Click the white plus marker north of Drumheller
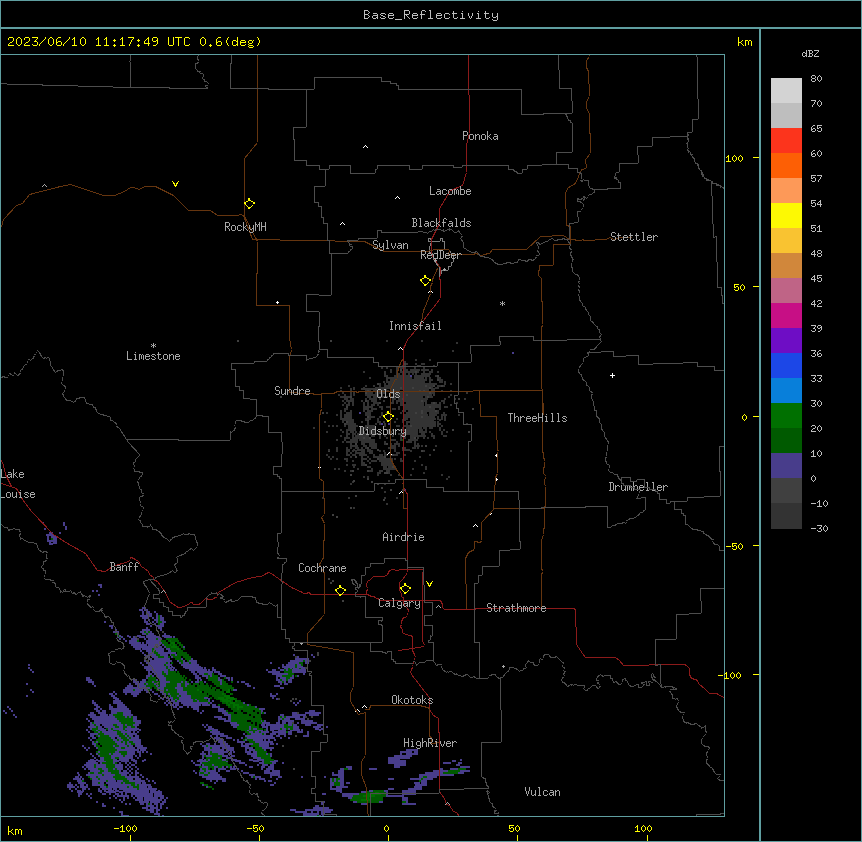This screenshot has width=862, height=842. click(612, 375)
